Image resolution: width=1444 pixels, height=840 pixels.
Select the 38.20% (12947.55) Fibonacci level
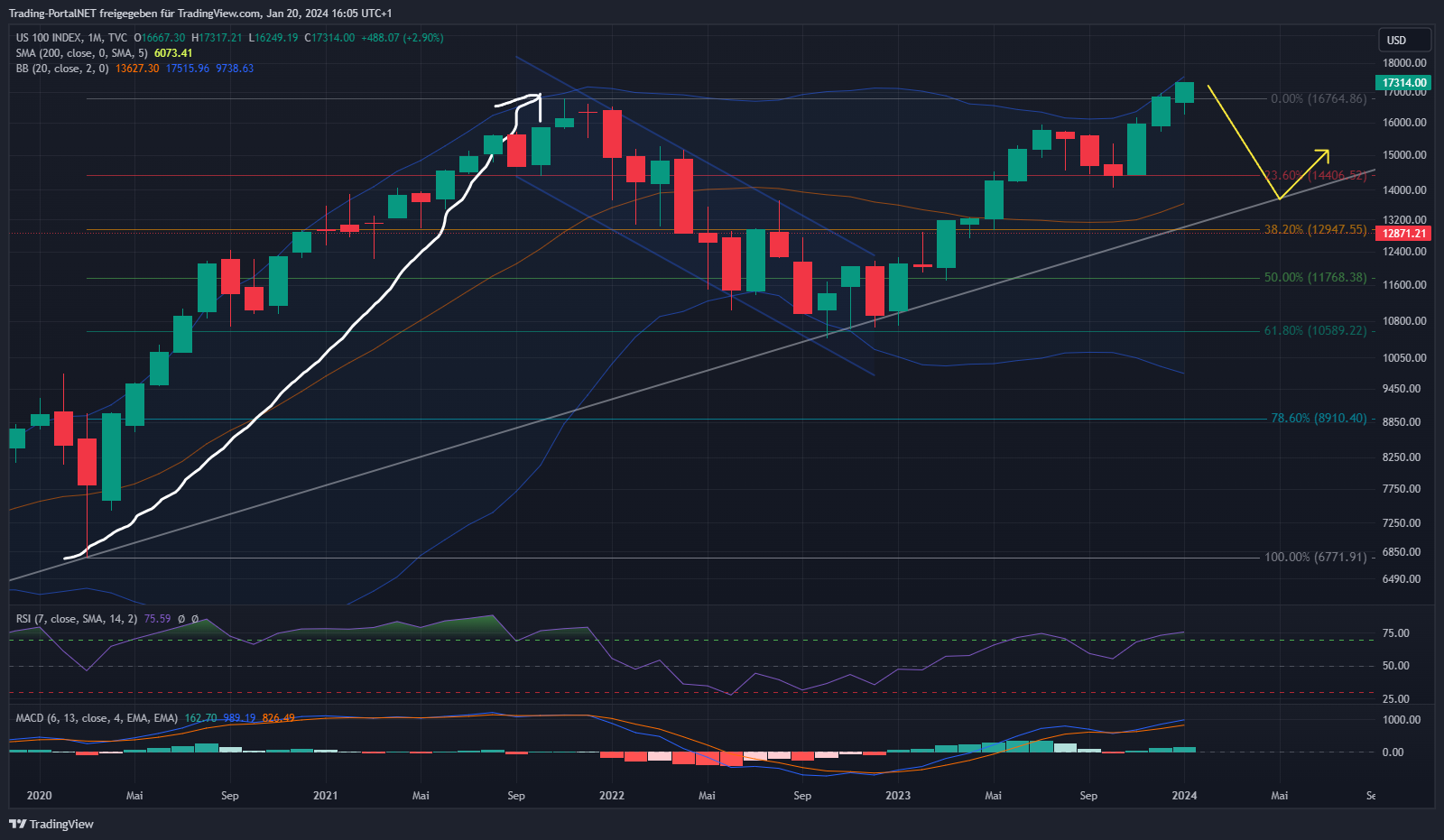pyautogui.click(x=1315, y=230)
